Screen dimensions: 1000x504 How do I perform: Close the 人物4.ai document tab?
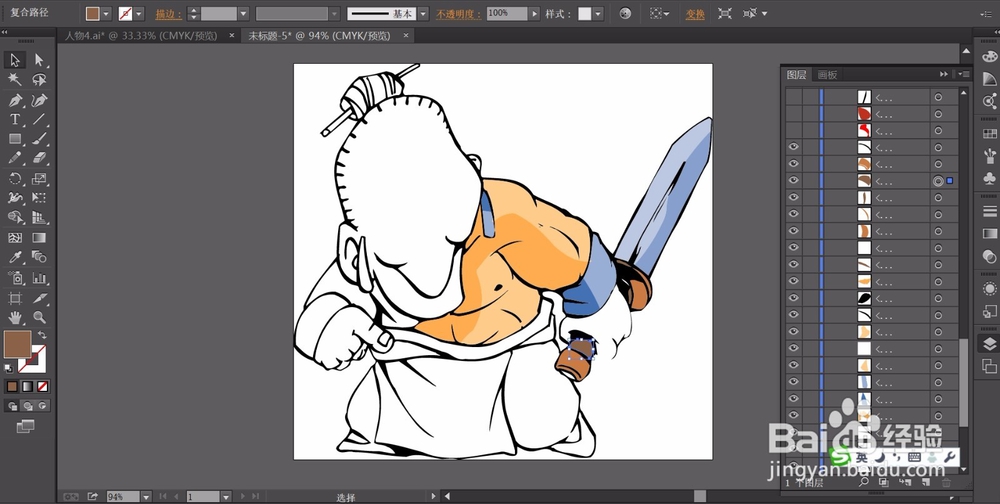click(x=232, y=36)
